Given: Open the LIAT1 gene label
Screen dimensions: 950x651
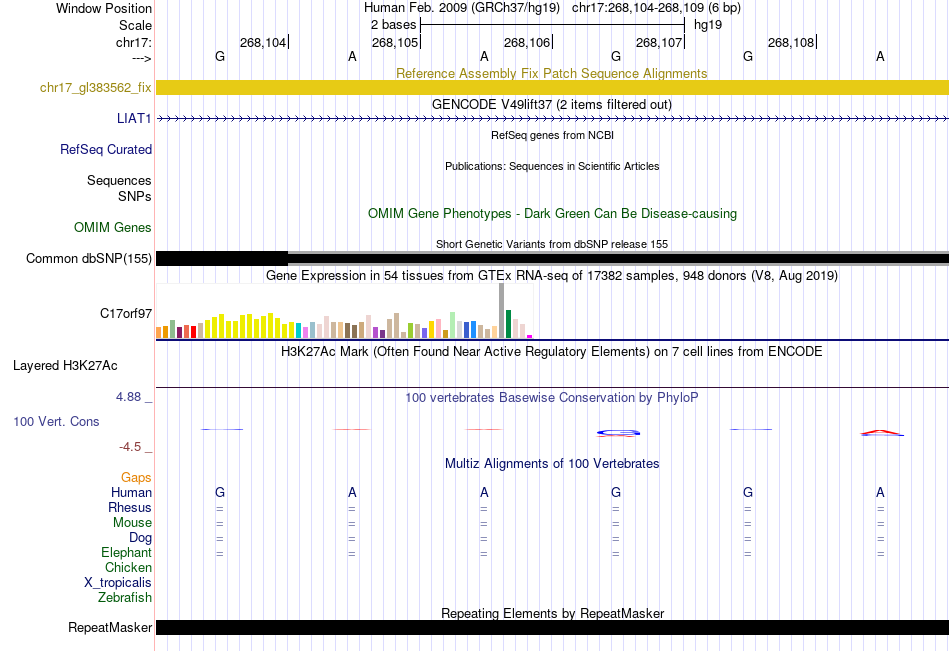Looking at the screenshot, I should point(134,118).
